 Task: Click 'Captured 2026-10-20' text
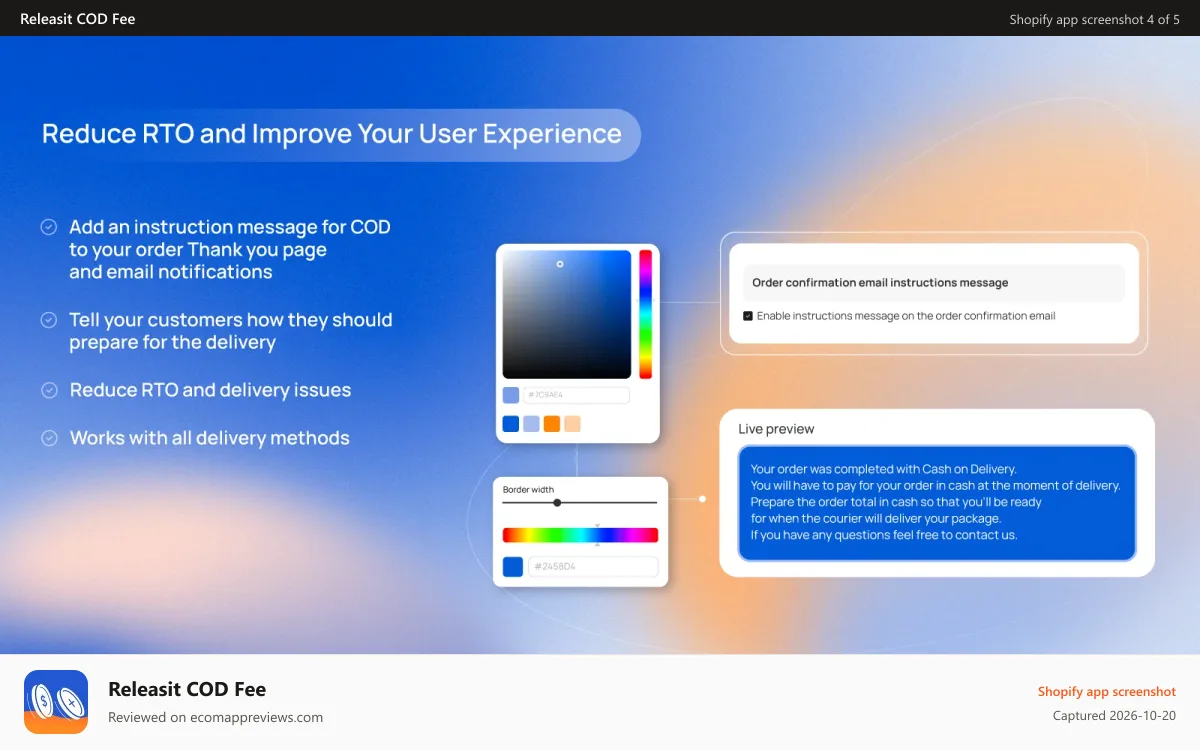[x=1114, y=716]
